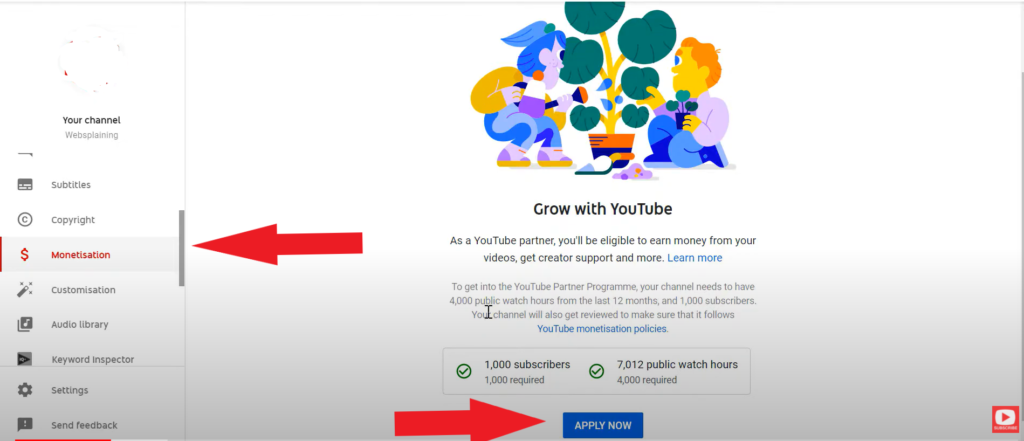Click the Send feedback icon

click(x=25, y=425)
